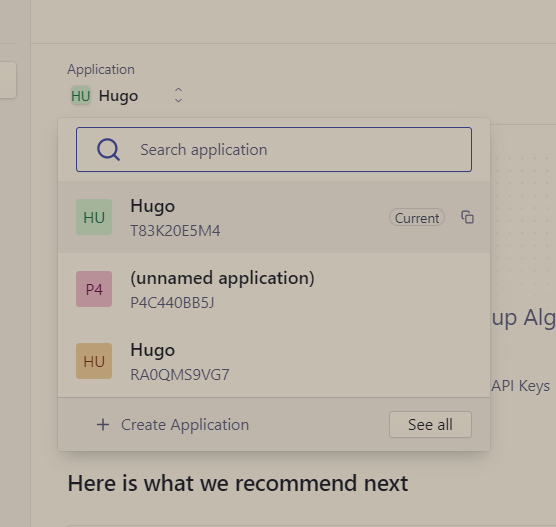The image size is (556, 527).
Task: Click the Here is what we recommend next heading
Action: tap(238, 483)
